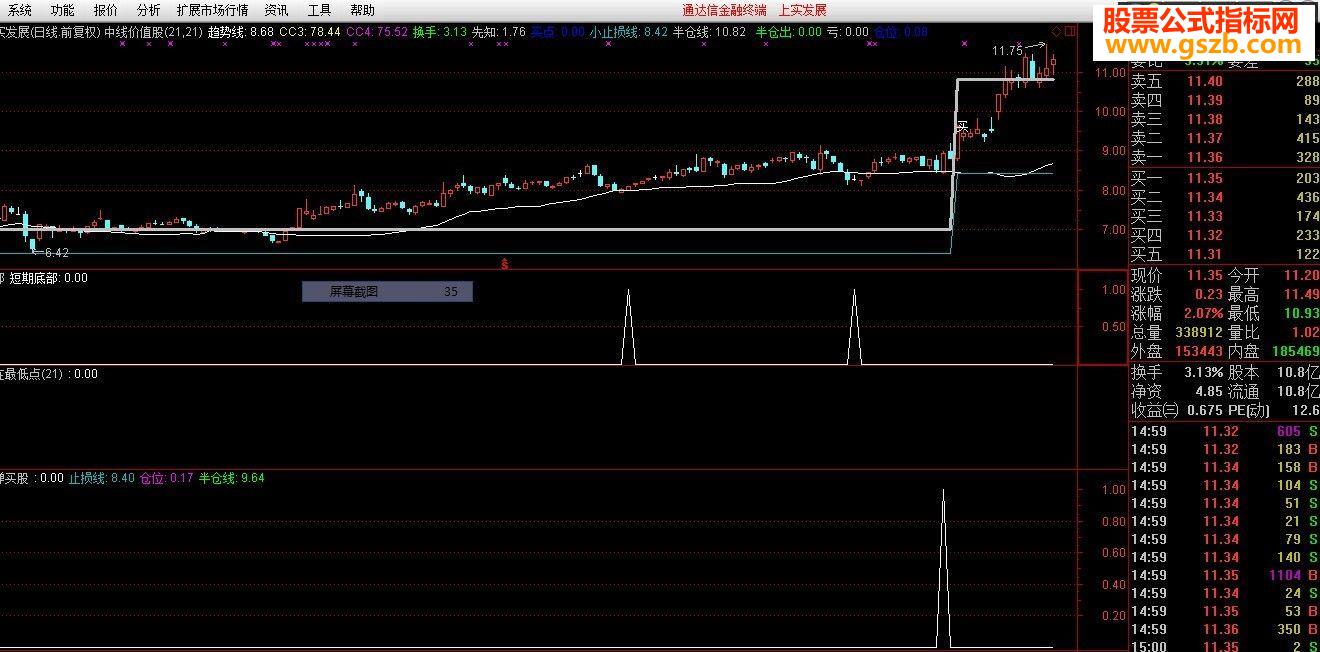This screenshot has height=652, width=1320.
Task: Click the 卖五 11.40 order row
Action: [x=1225, y=81]
